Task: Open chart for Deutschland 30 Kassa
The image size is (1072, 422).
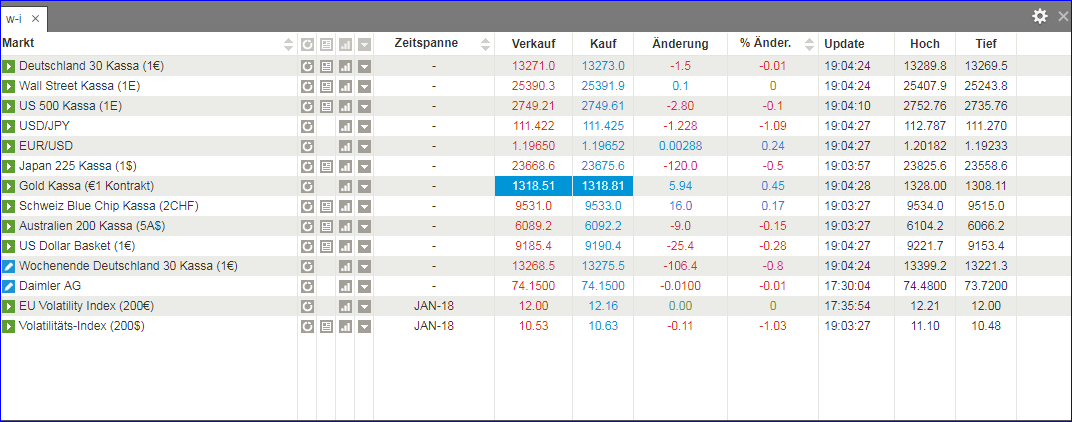Action: pos(345,66)
